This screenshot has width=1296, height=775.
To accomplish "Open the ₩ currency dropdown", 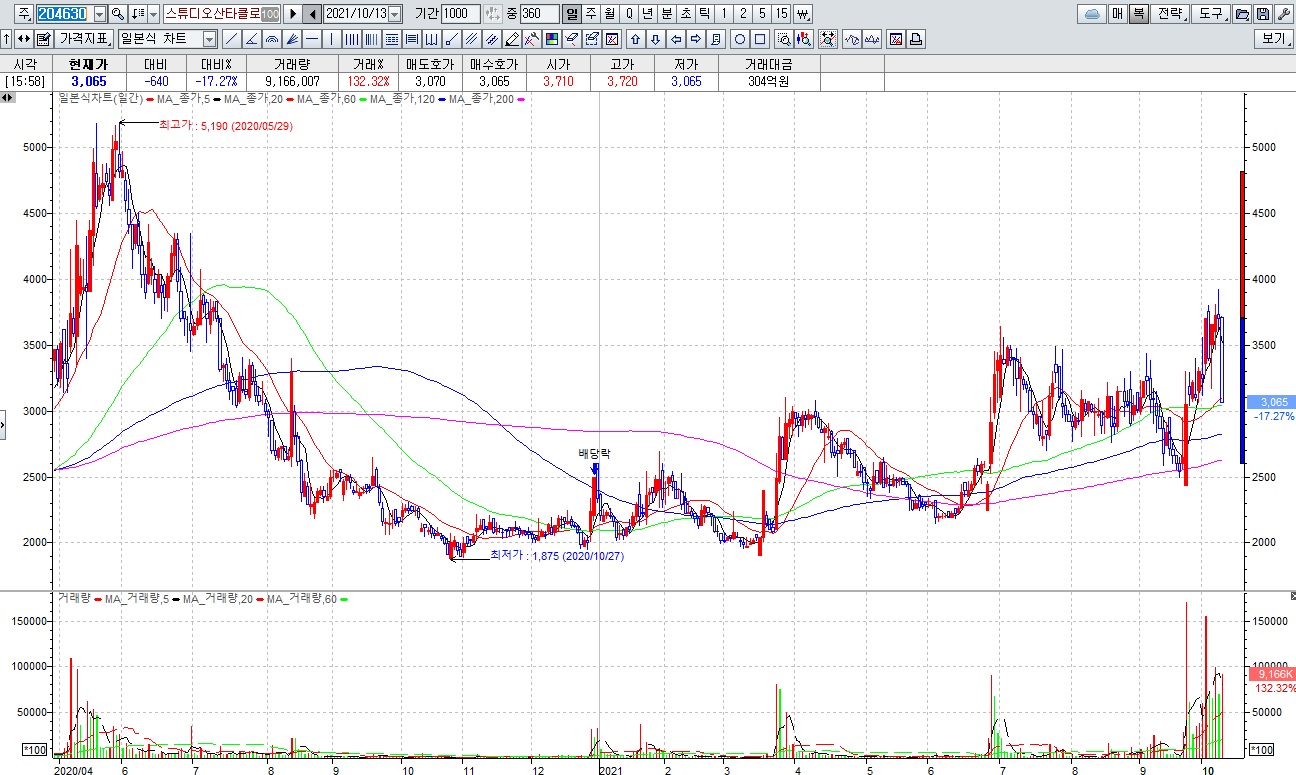I will (x=803, y=14).
